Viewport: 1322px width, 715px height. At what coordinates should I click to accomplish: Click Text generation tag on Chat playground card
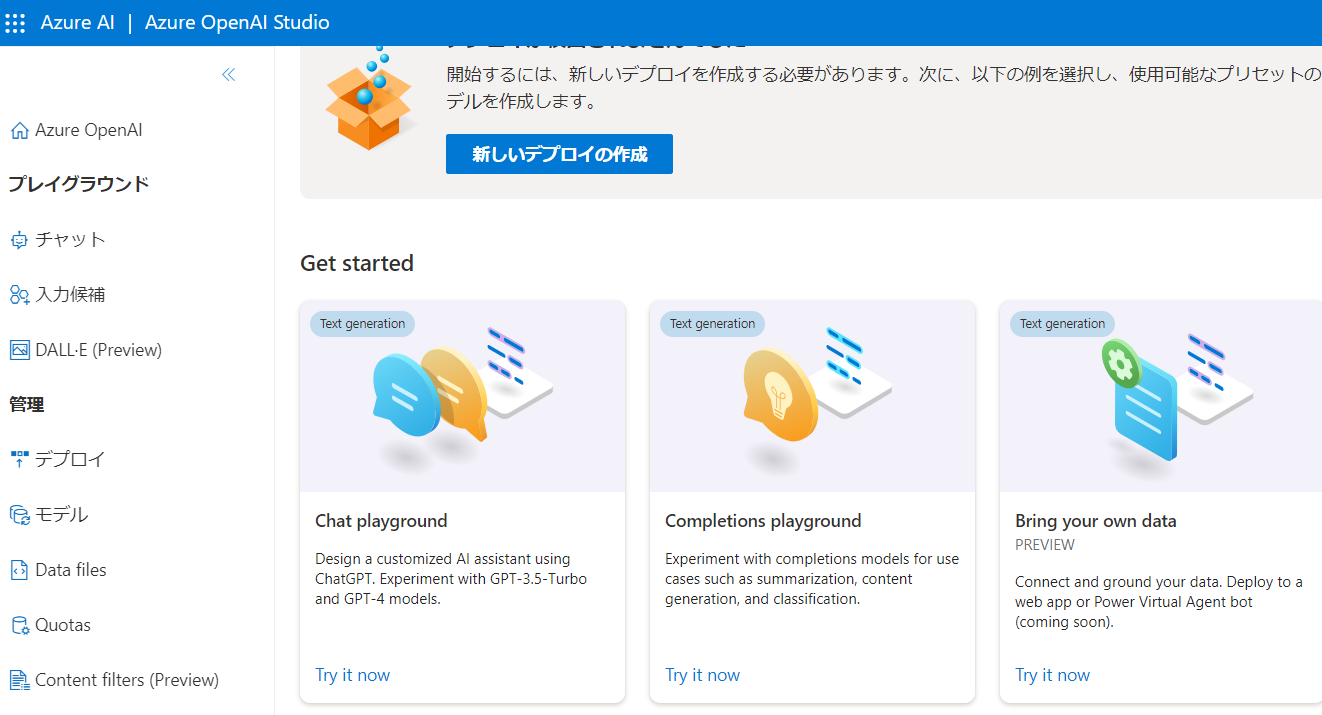click(362, 324)
